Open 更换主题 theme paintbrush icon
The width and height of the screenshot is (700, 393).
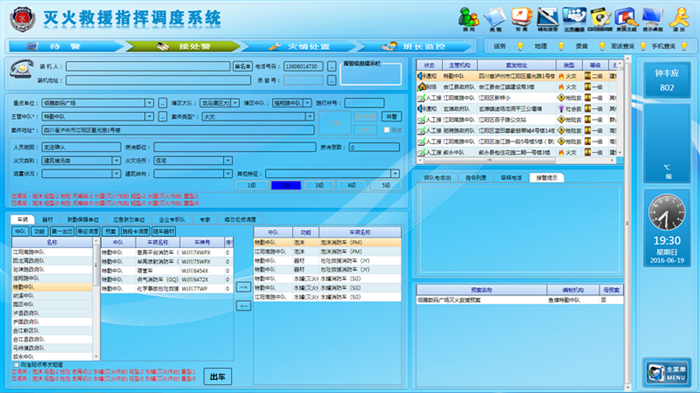[x=626, y=18]
